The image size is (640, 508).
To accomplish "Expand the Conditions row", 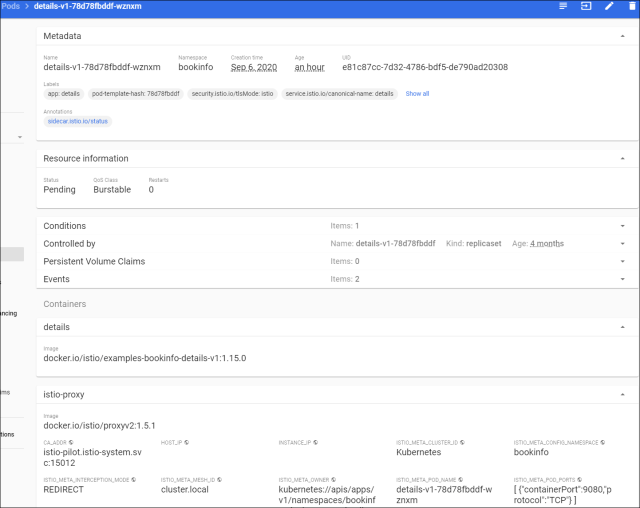I will tap(622, 226).
